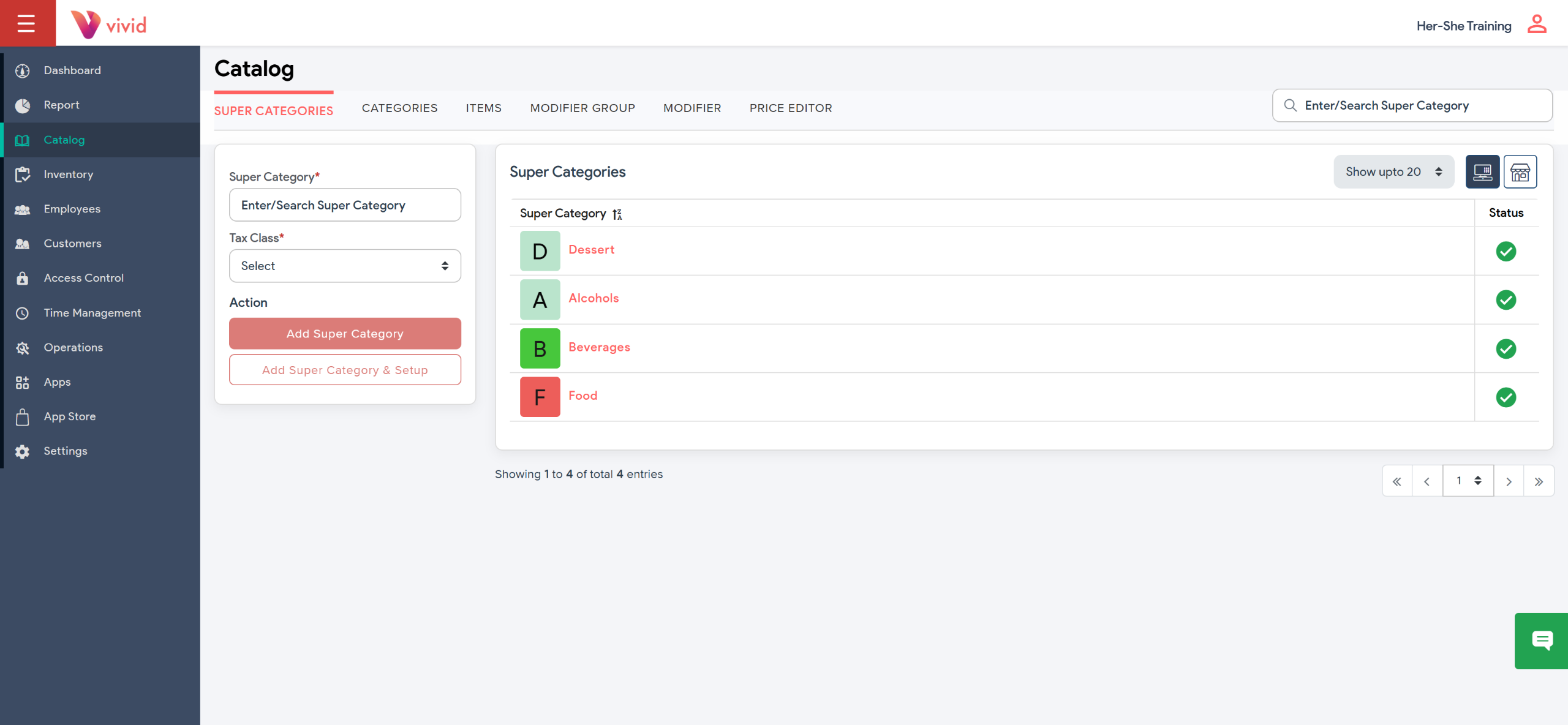This screenshot has height=725, width=1568.
Task: Switch to POS terminal view icon
Action: [1482, 172]
